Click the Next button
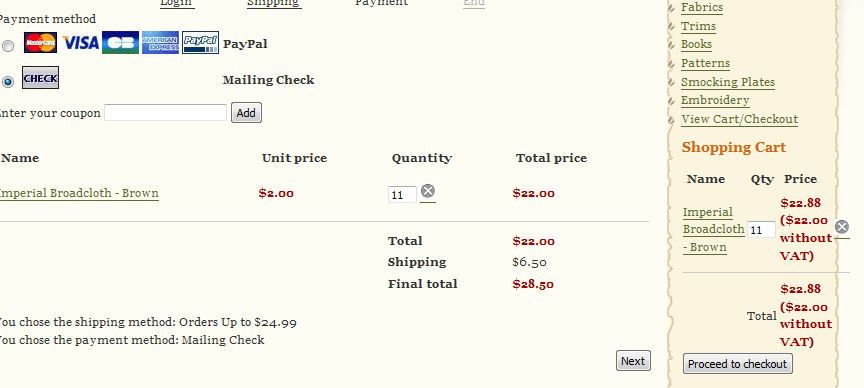The height and width of the screenshot is (388, 864). pyautogui.click(x=633, y=361)
